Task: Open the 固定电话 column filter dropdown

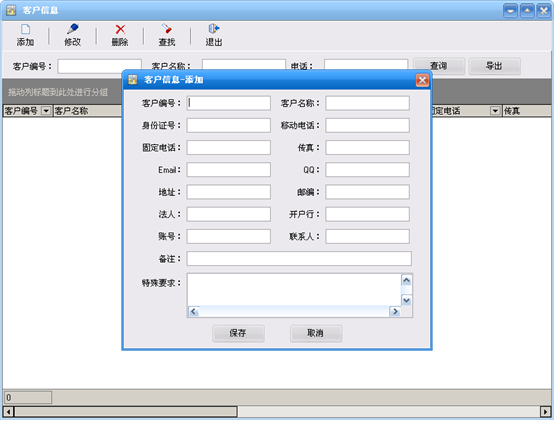Action: click(x=495, y=111)
